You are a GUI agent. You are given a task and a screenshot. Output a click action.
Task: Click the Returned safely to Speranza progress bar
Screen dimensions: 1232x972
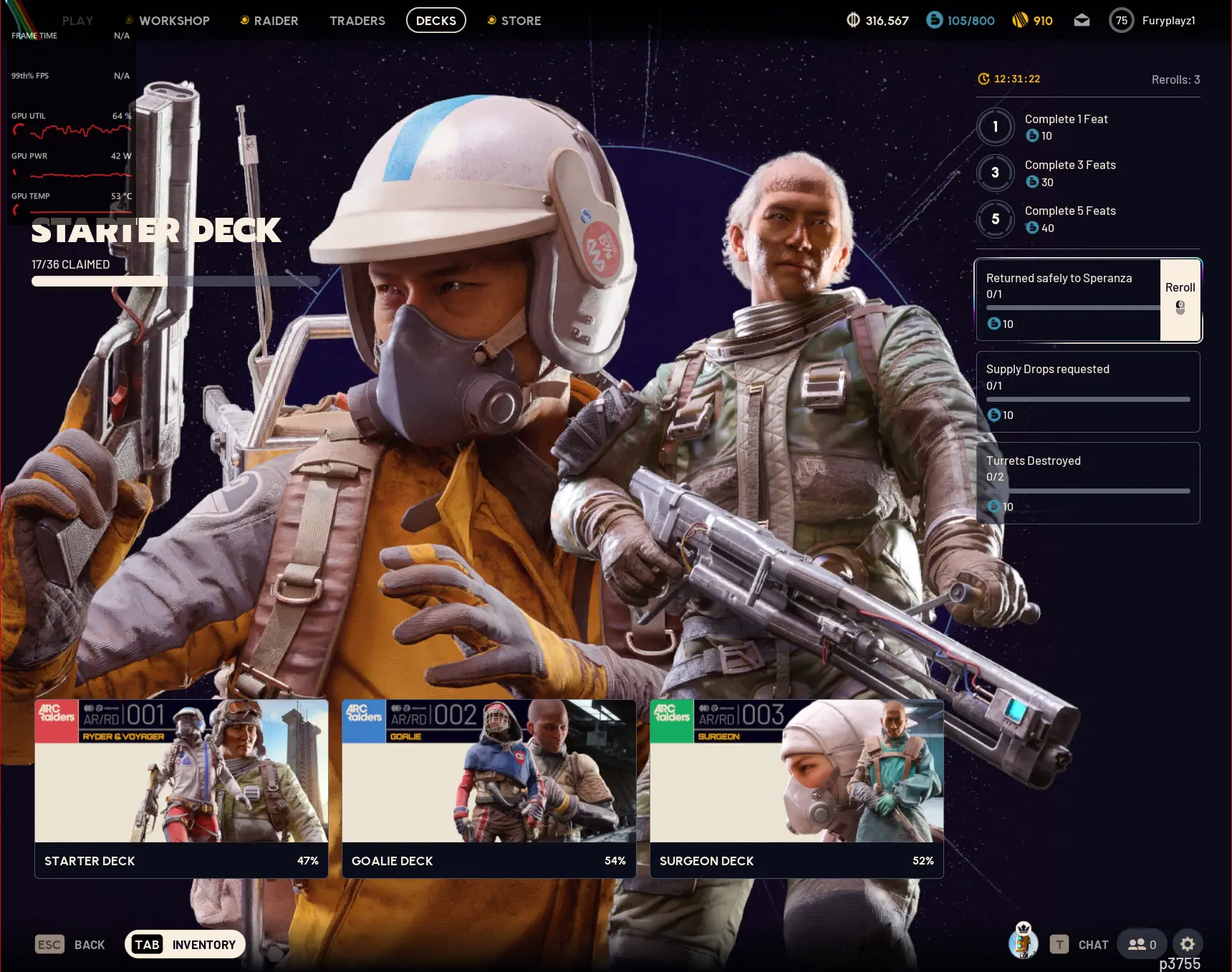(x=1073, y=308)
